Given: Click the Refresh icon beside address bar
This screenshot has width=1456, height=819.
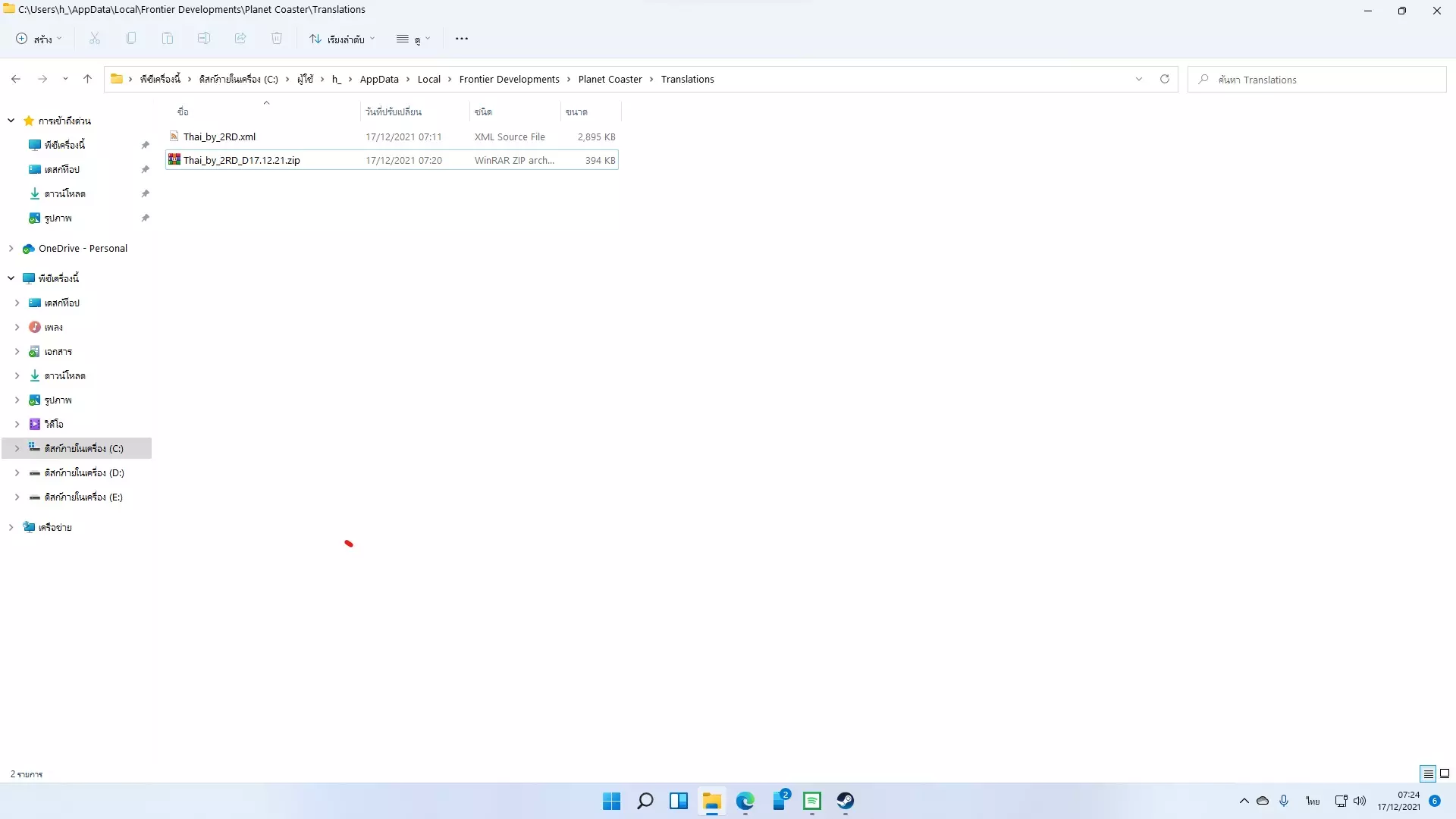Looking at the screenshot, I should click(1165, 79).
